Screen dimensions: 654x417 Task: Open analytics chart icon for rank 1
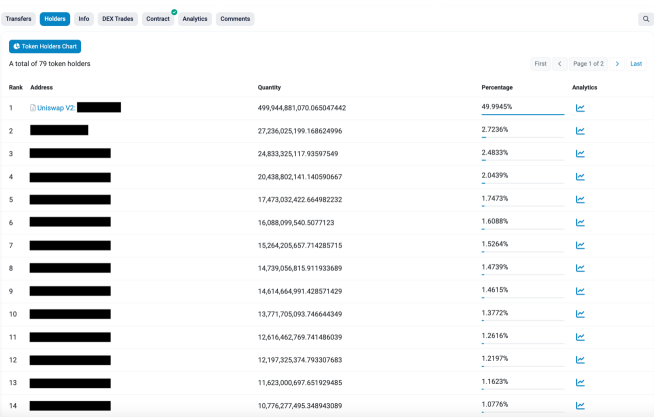tap(580, 108)
